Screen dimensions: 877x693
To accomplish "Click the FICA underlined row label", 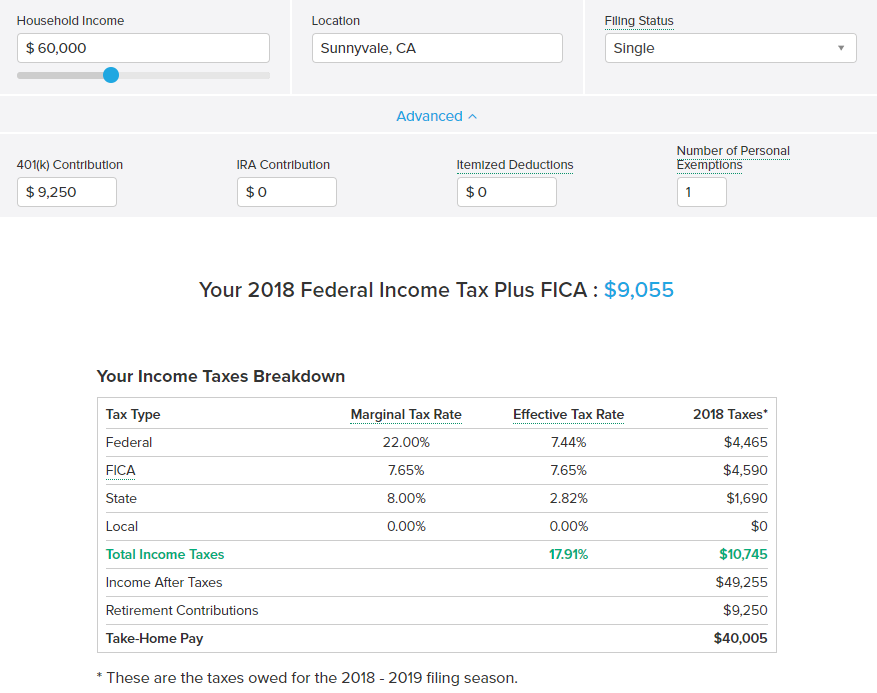I will (x=120, y=470).
